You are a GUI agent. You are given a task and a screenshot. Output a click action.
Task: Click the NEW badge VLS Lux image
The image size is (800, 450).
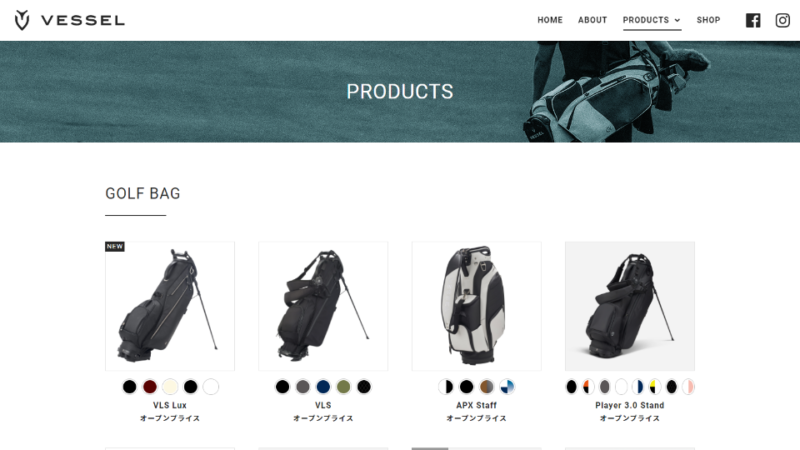tap(170, 306)
